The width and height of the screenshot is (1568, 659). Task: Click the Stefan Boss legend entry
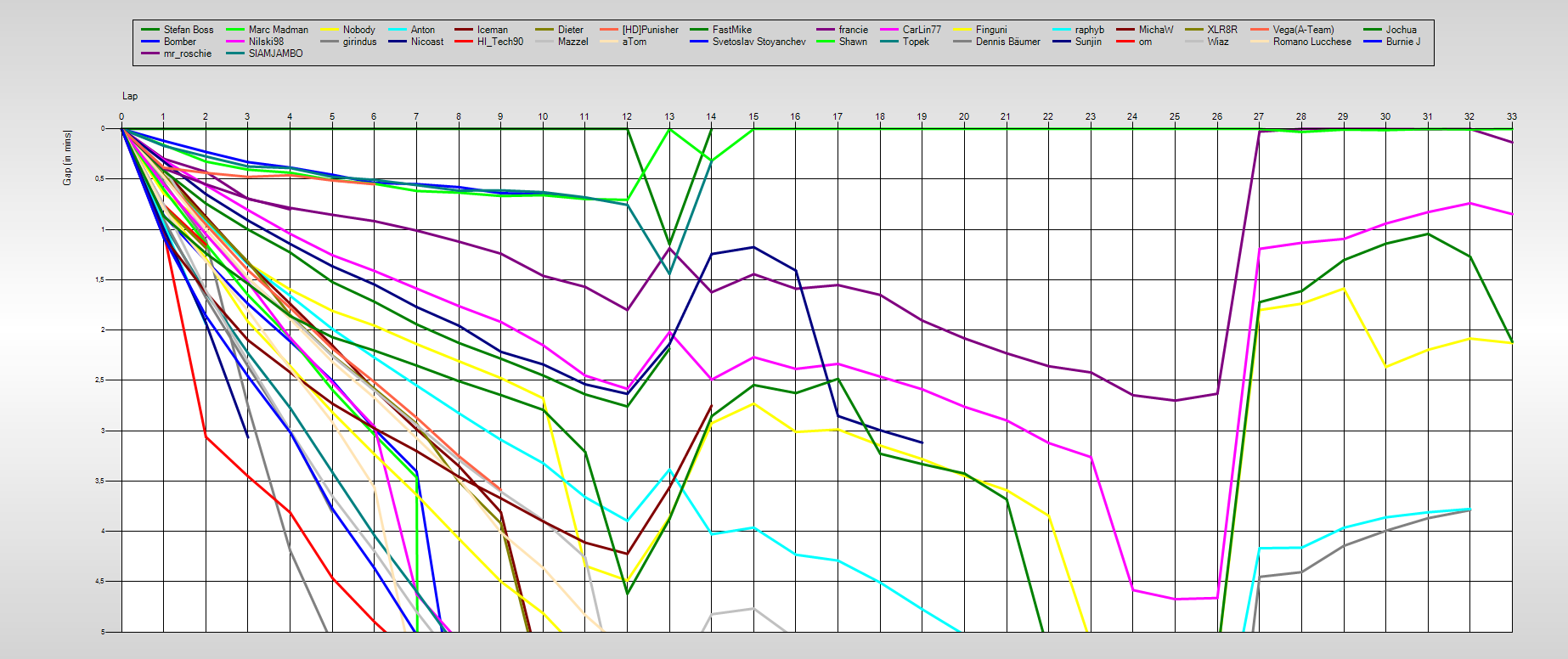(188, 30)
